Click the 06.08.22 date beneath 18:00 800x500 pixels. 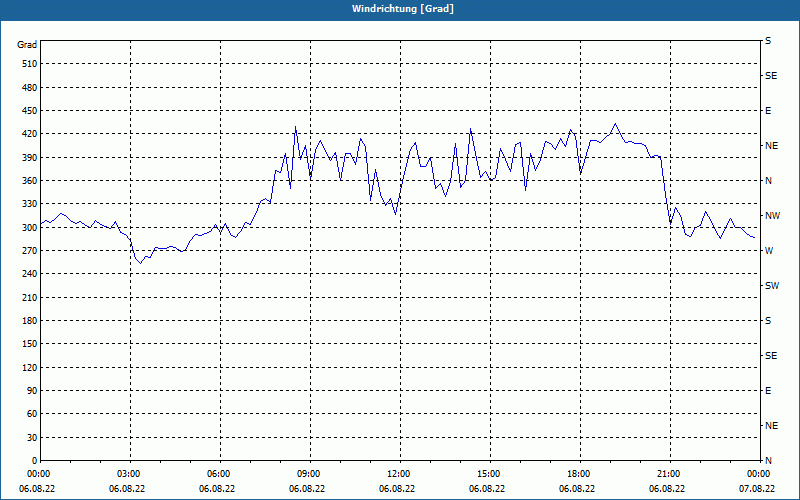pos(577,489)
